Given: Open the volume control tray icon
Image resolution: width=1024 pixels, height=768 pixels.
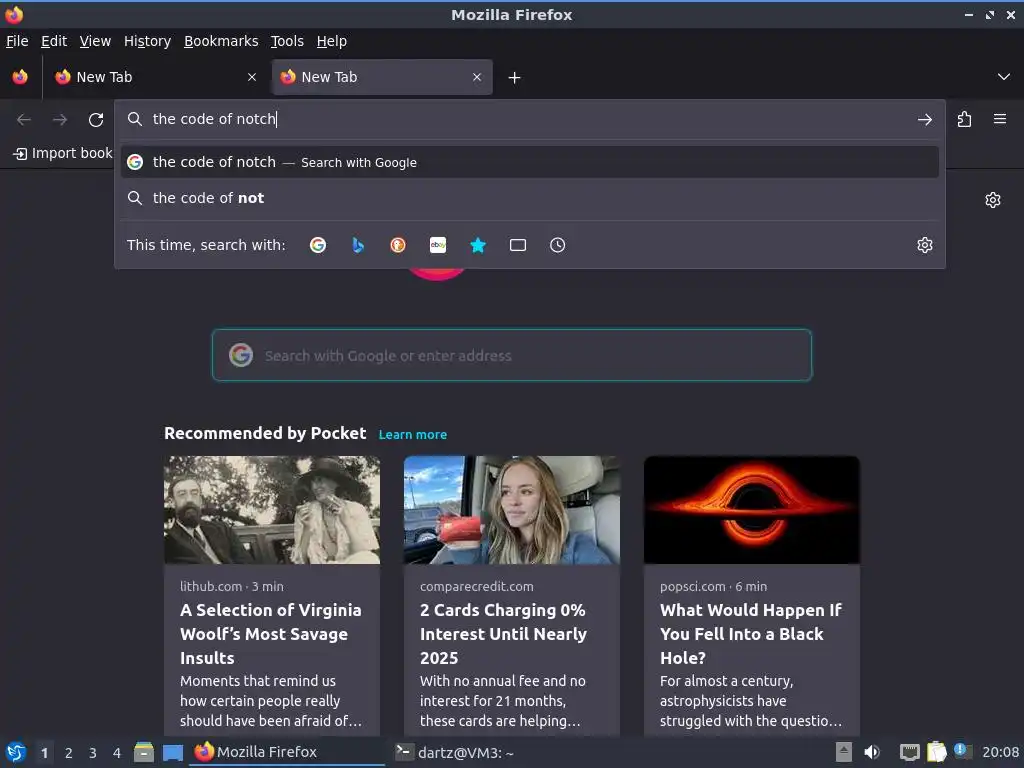Looking at the screenshot, I should 872,752.
